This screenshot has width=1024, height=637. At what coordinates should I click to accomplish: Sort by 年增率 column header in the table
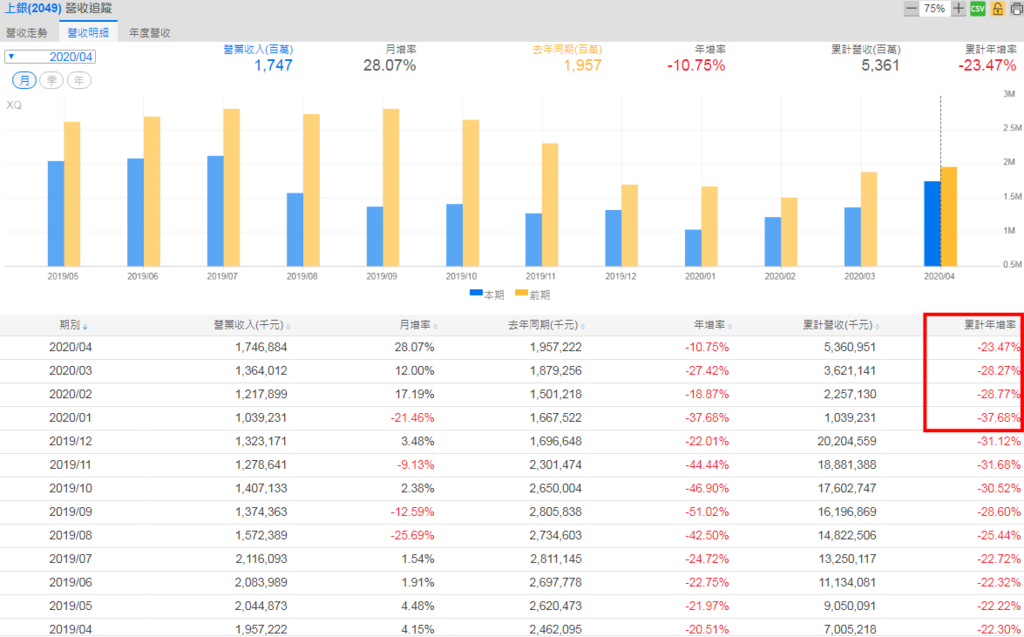[x=712, y=325]
